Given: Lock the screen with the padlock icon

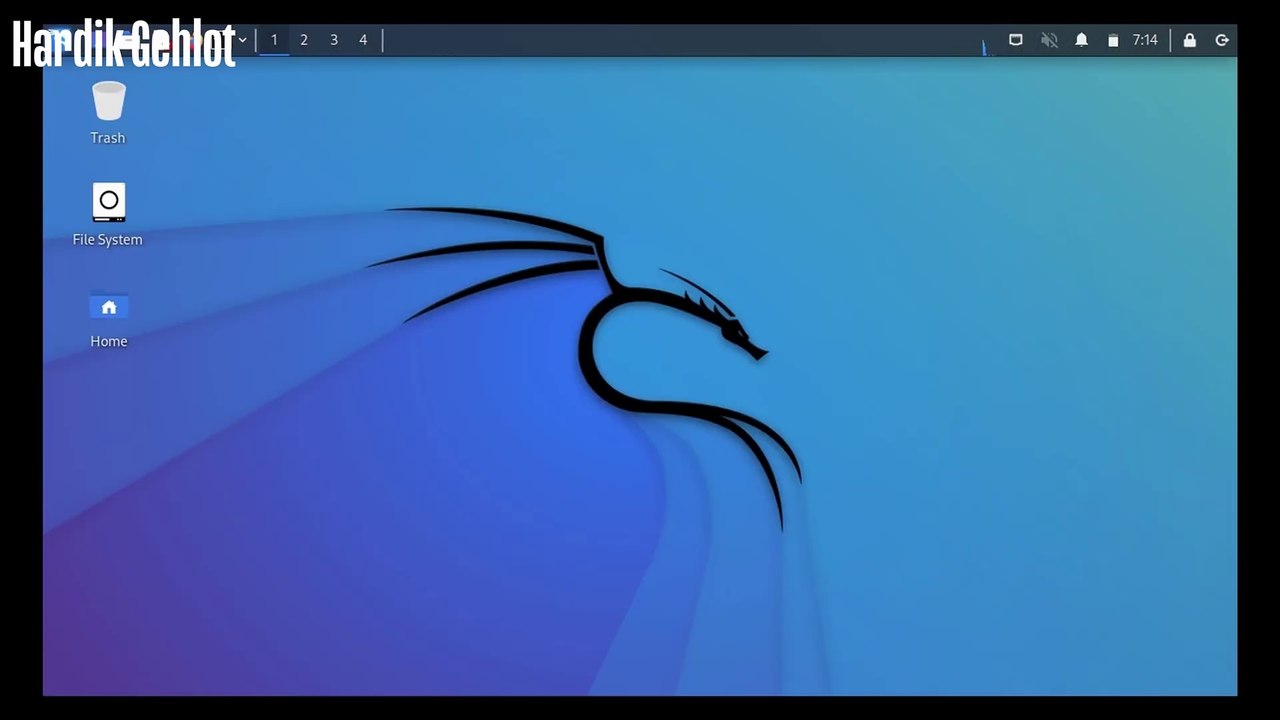Looking at the screenshot, I should (1189, 40).
